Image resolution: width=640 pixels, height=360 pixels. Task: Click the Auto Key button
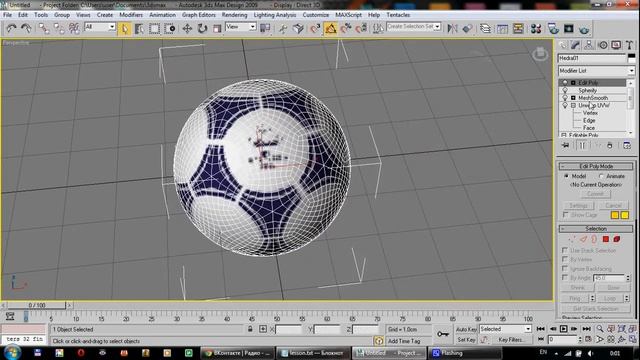point(466,329)
